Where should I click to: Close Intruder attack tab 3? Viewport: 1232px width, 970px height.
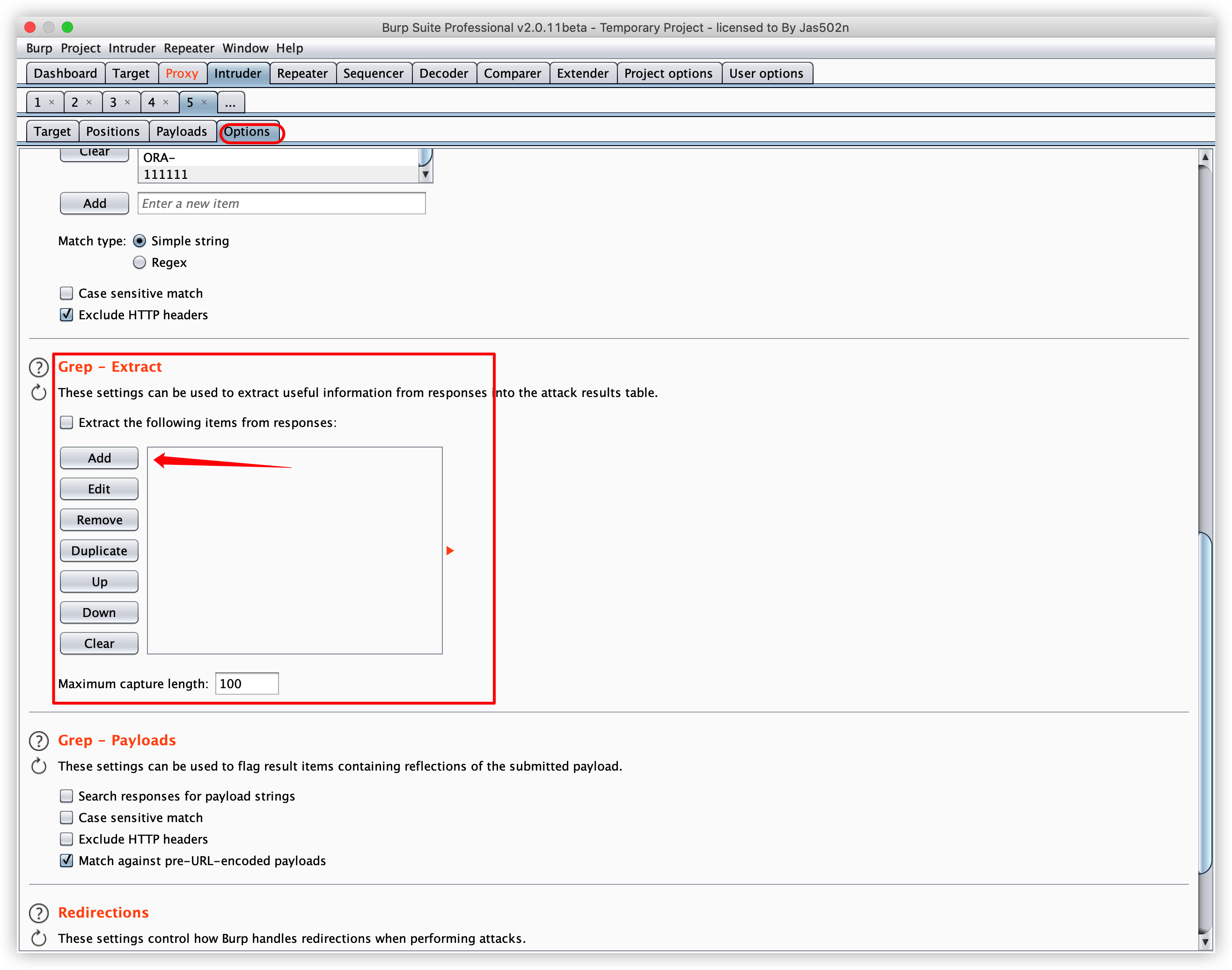point(128,102)
